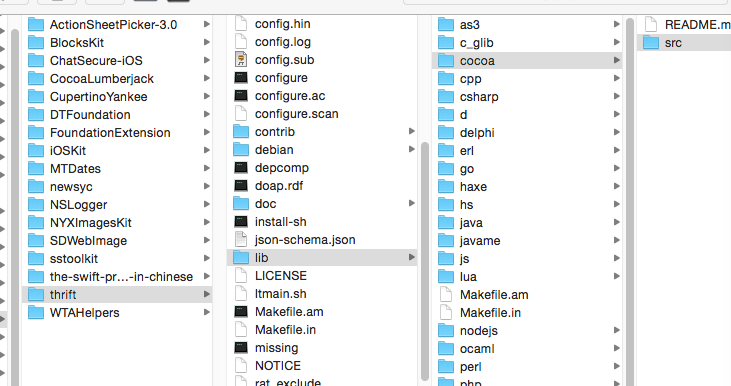Select the Makefile.am executable icon in second column
Screen dimensions: 731x386
pos(241,311)
